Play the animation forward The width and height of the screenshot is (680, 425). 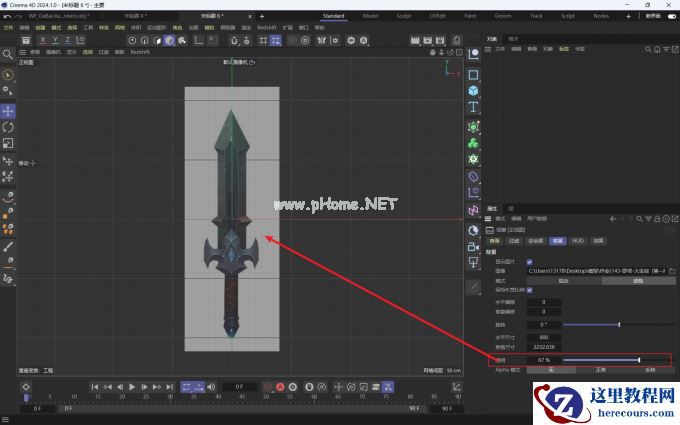click(x=132, y=387)
